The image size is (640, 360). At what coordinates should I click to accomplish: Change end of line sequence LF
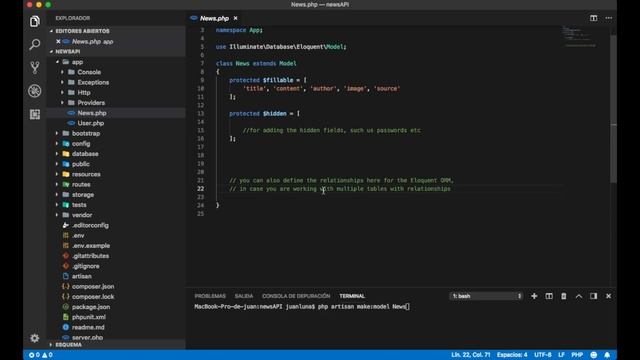click(x=561, y=355)
